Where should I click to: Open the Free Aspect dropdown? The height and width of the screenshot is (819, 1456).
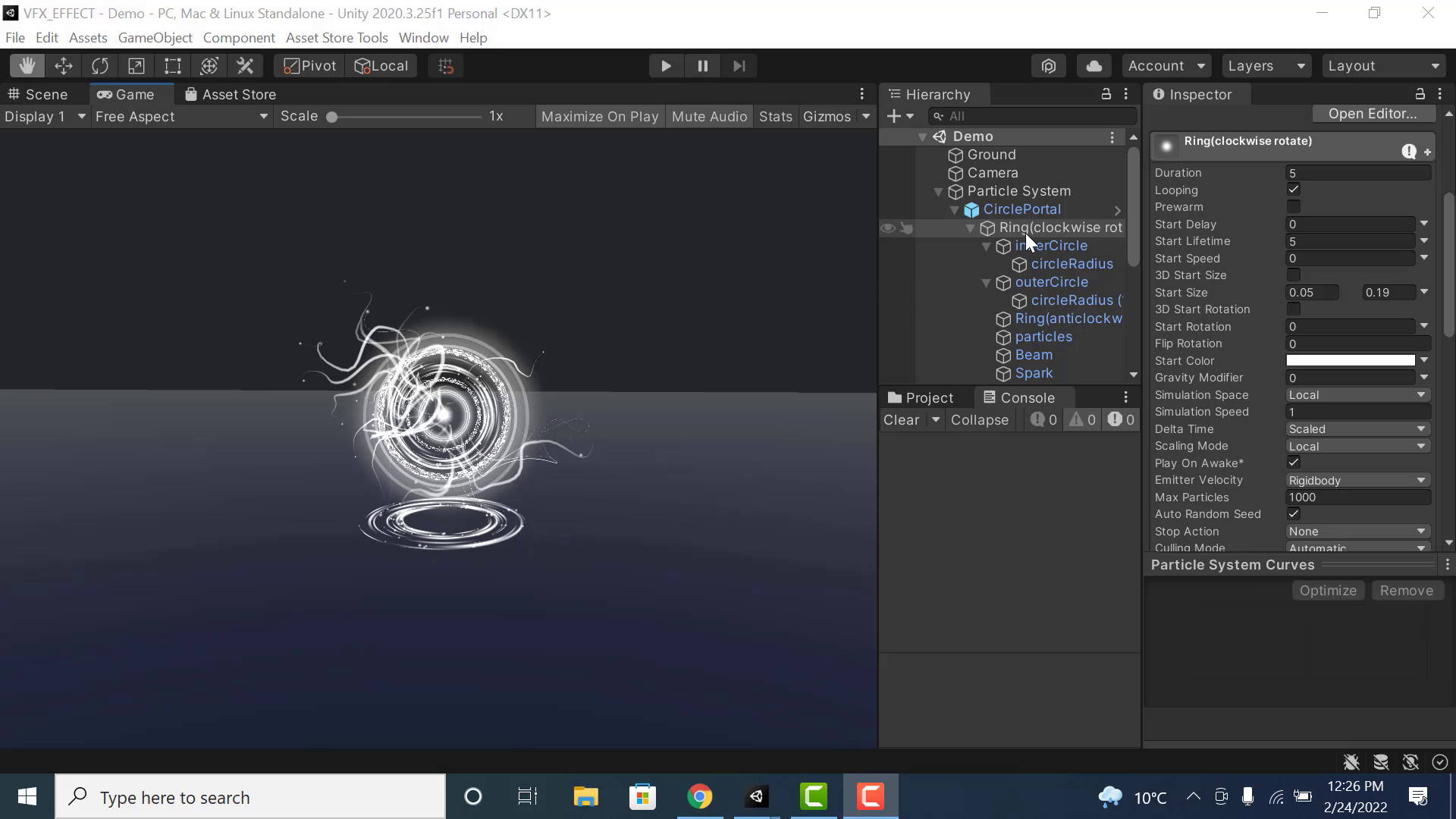pos(181,117)
